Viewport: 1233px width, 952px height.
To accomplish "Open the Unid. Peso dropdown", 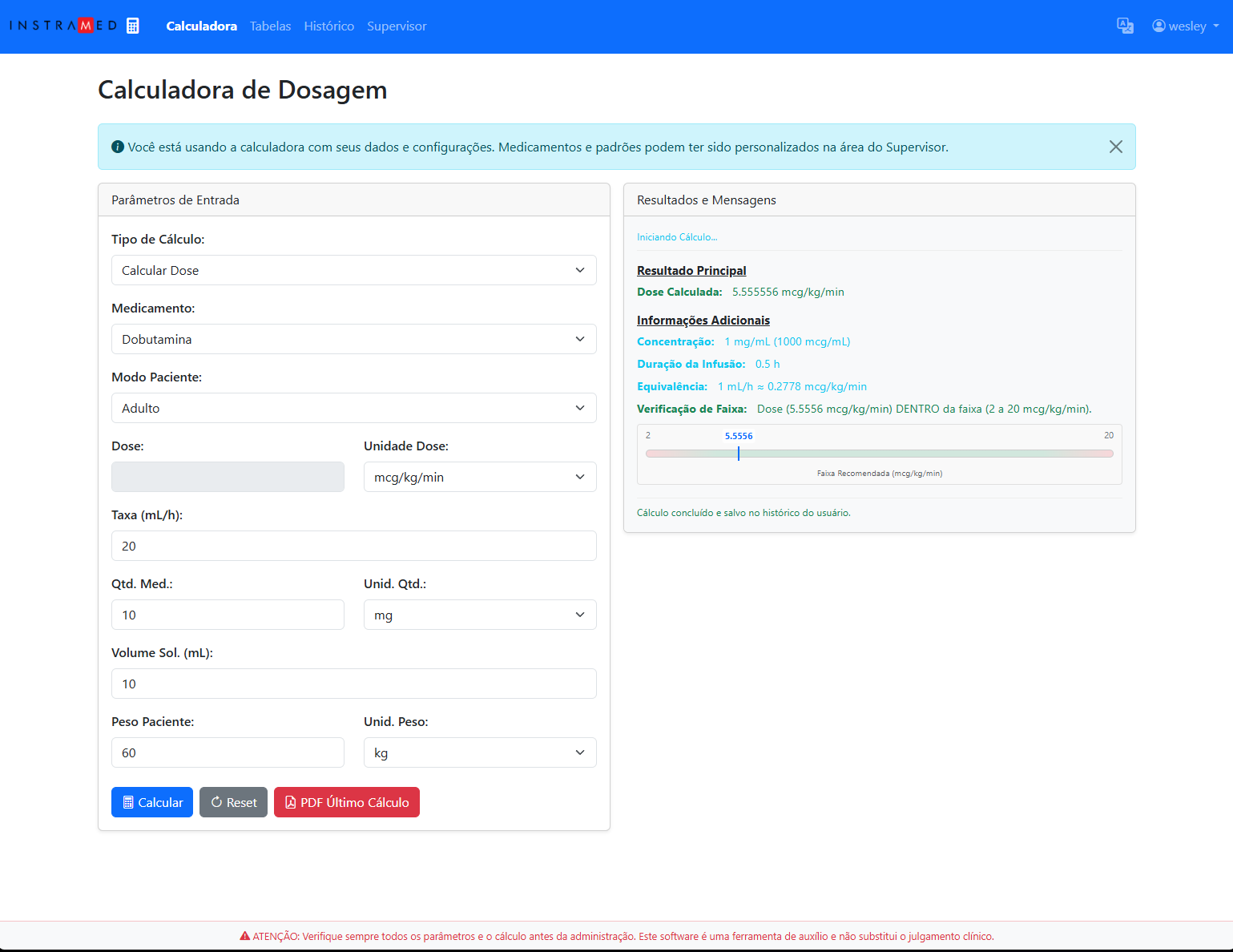I will (479, 752).
